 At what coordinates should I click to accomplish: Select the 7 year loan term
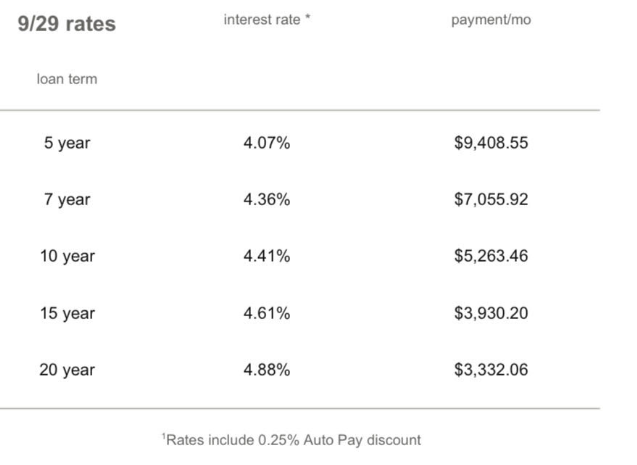click(67, 200)
